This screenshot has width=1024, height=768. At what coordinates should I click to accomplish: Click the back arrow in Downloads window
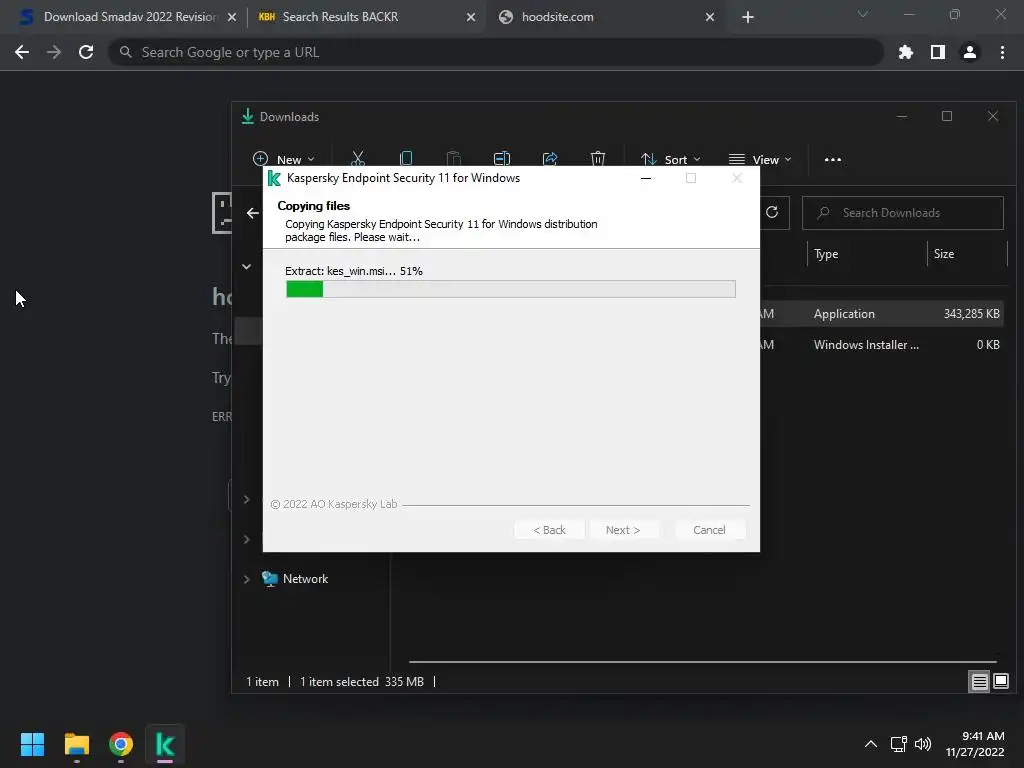(253, 213)
